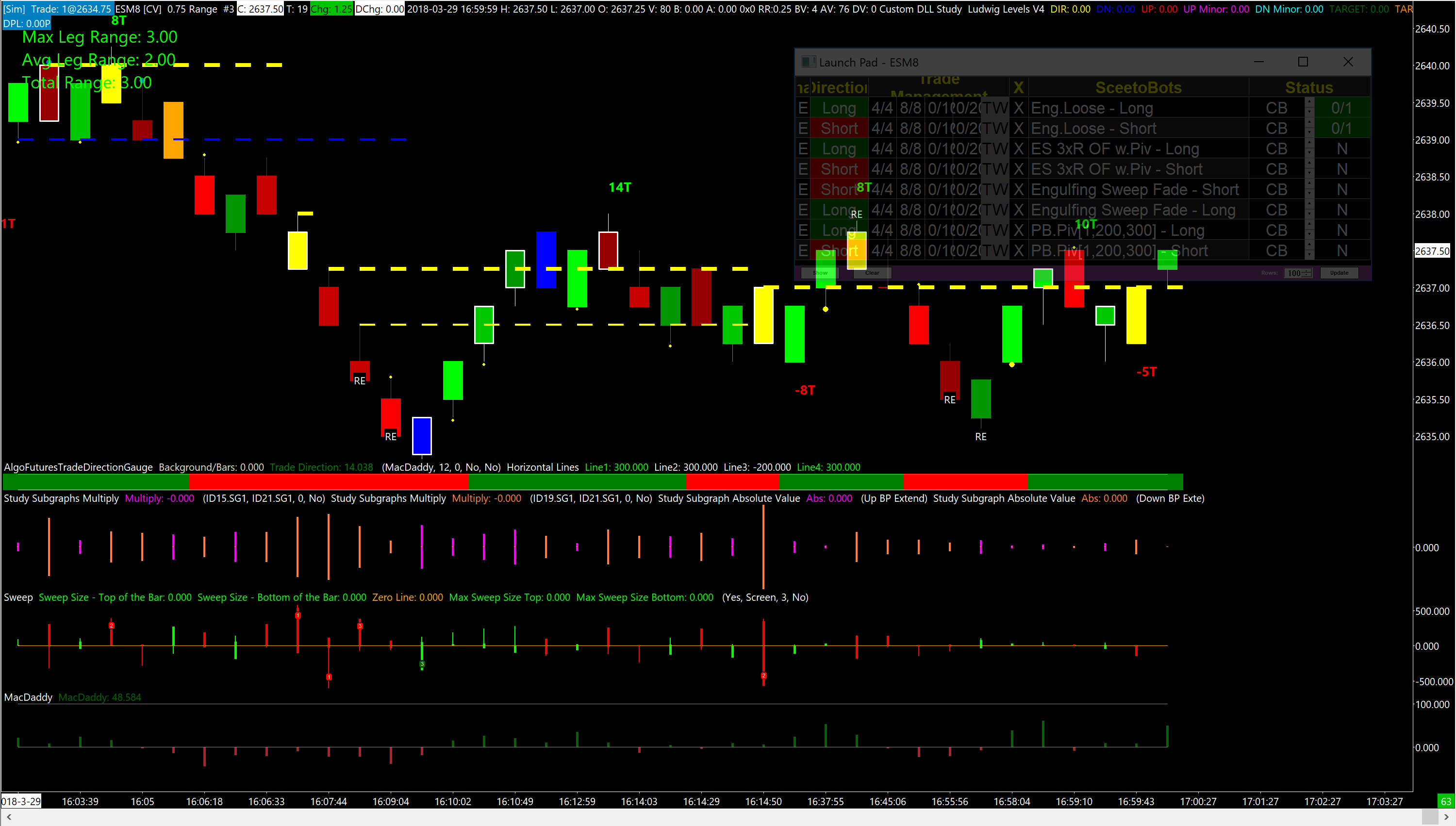Image resolution: width=1456 pixels, height=826 pixels.
Task: Increase the Rows spinner value
Action: tap(1307, 271)
